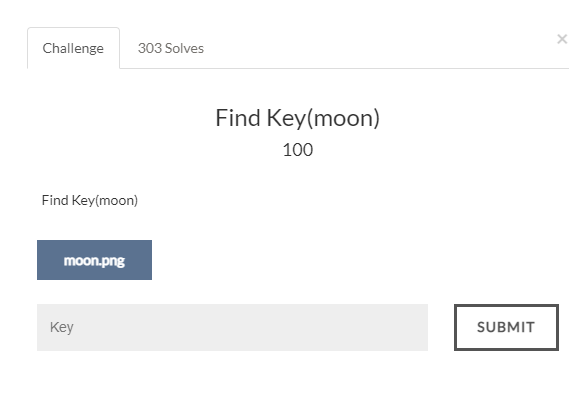Select the Challenge tab
The height and width of the screenshot is (397, 587).
(x=73, y=48)
